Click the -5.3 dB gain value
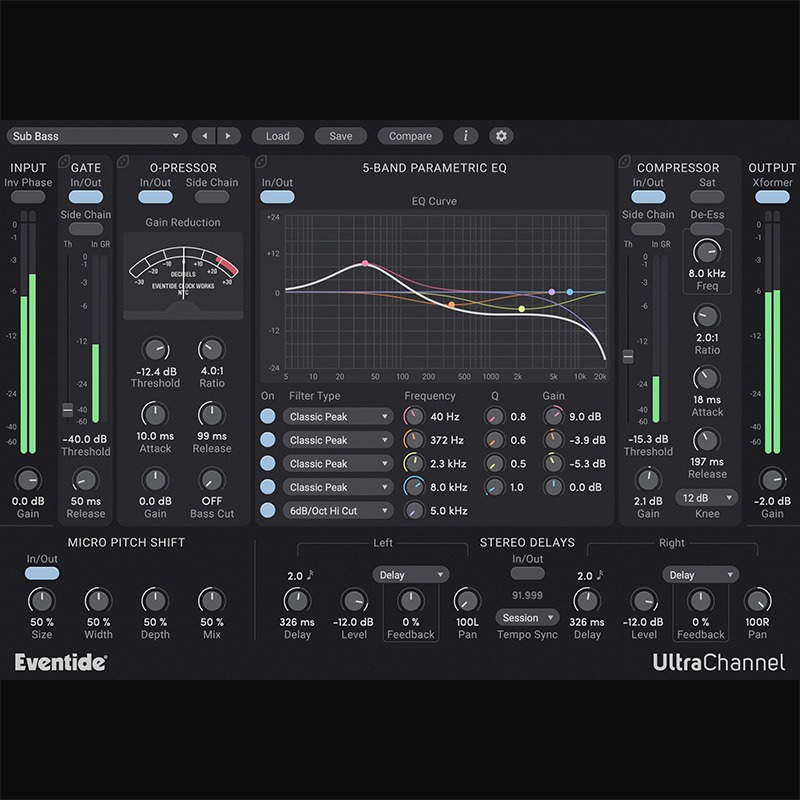Viewport: 800px width, 800px height. pos(587,464)
